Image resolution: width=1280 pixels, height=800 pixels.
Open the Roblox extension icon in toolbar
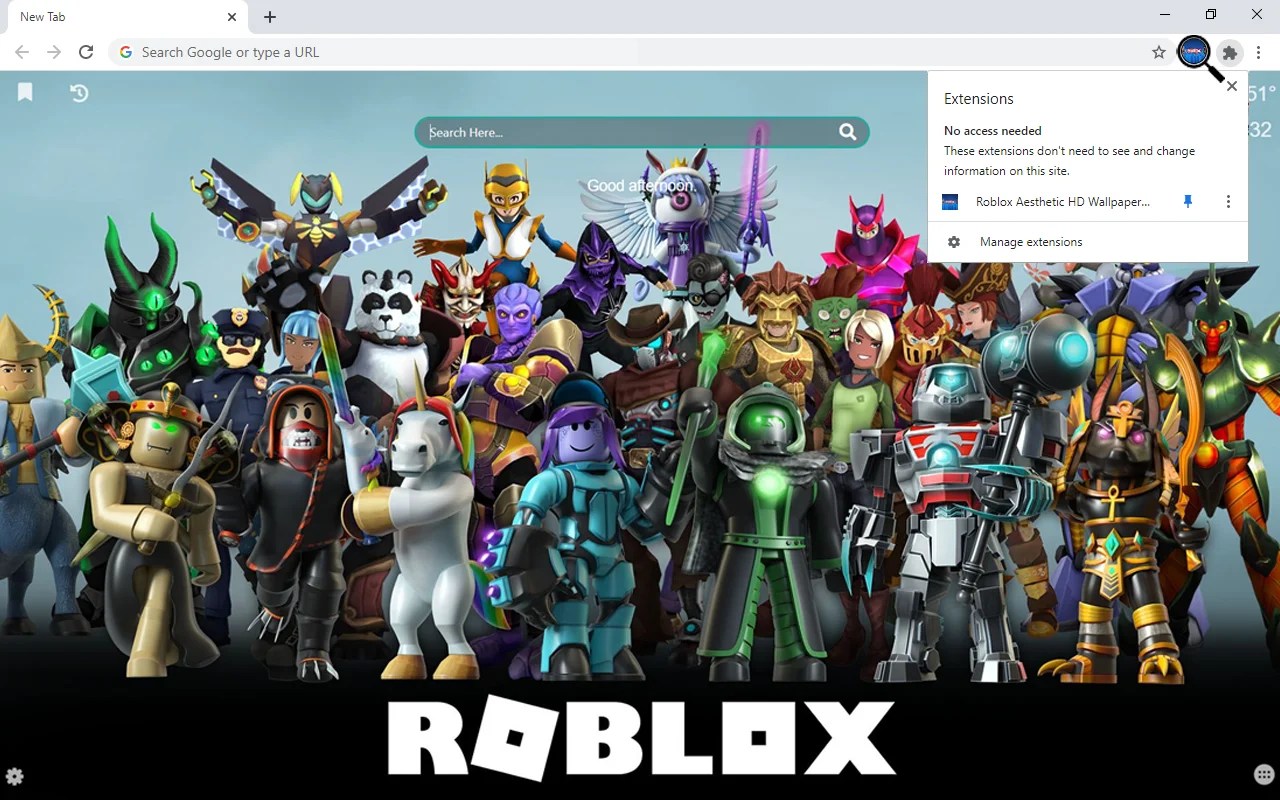[x=1194, y=52]
